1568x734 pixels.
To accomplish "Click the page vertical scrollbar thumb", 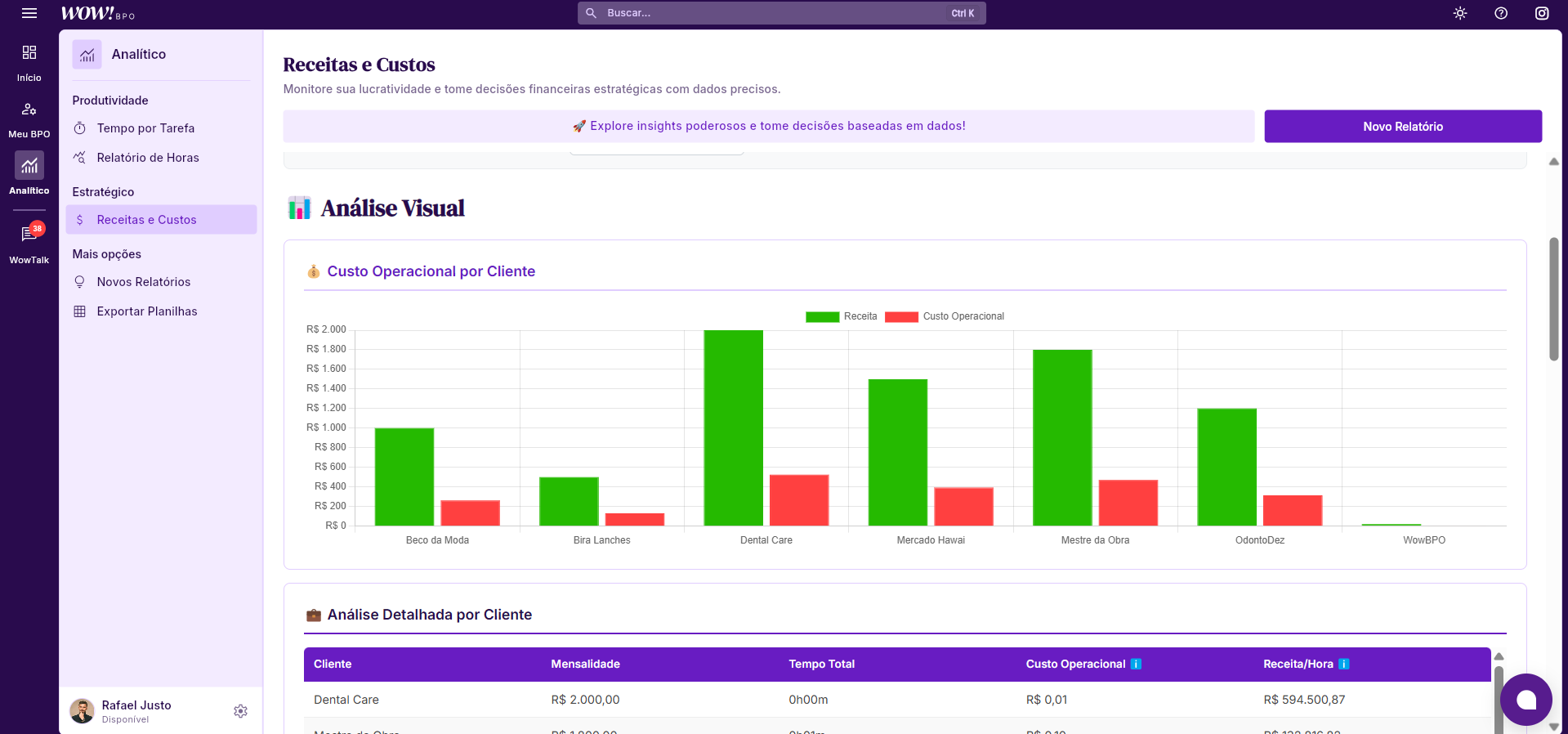I will click(x=1553, y=298).
